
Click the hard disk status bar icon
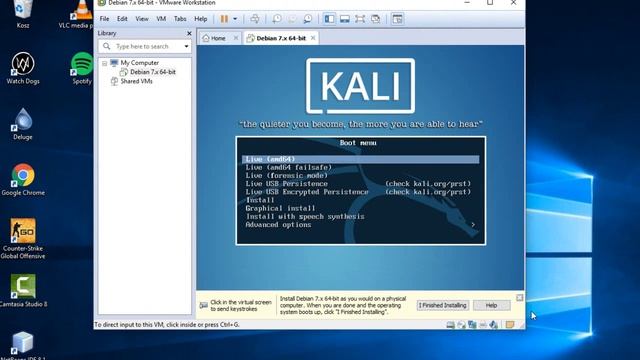pyautogui.click(x=450, y=325)
